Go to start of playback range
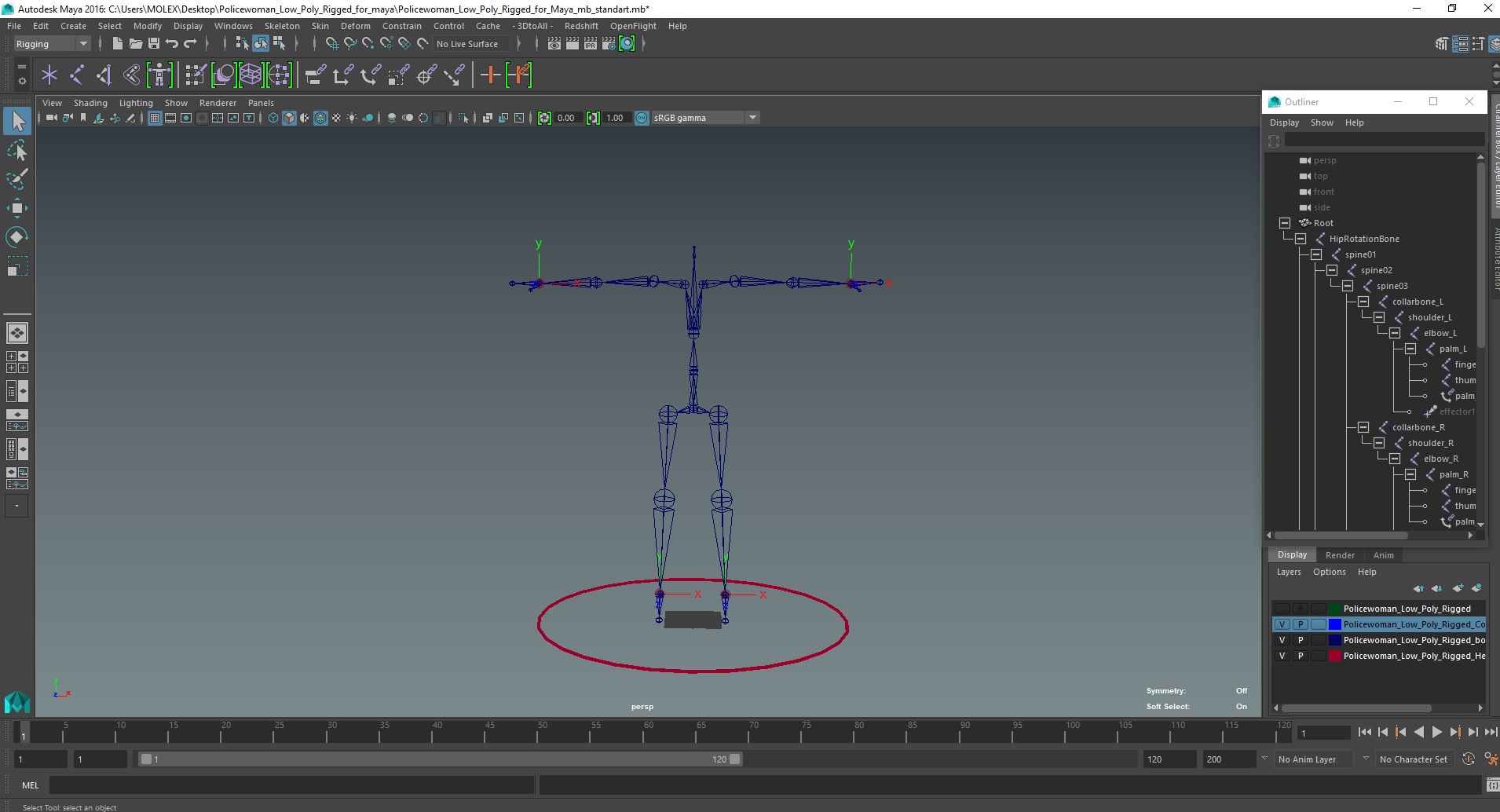Viewport: 1500px width, 812px height. click(x=1364, y=732)
